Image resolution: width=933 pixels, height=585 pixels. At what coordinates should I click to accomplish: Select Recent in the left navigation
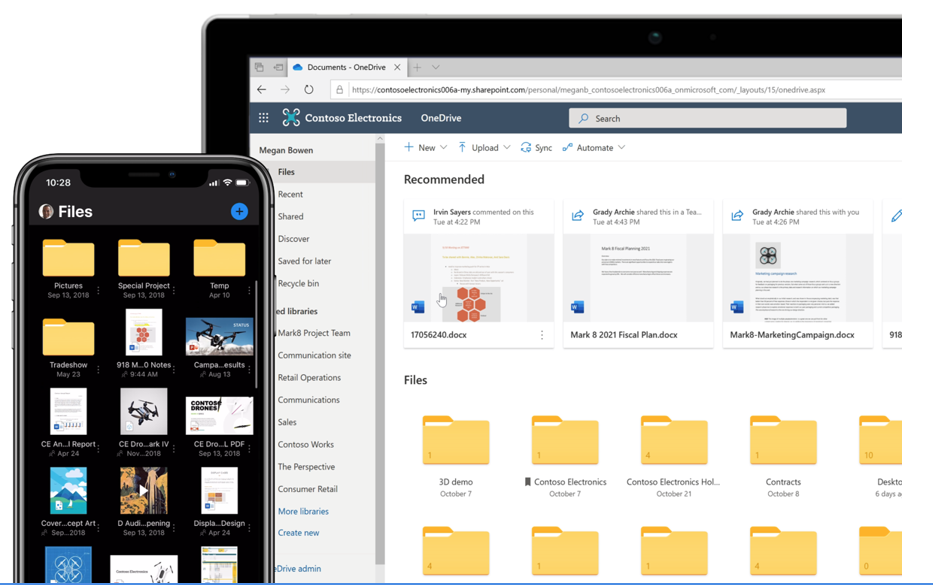coord(290,194)
